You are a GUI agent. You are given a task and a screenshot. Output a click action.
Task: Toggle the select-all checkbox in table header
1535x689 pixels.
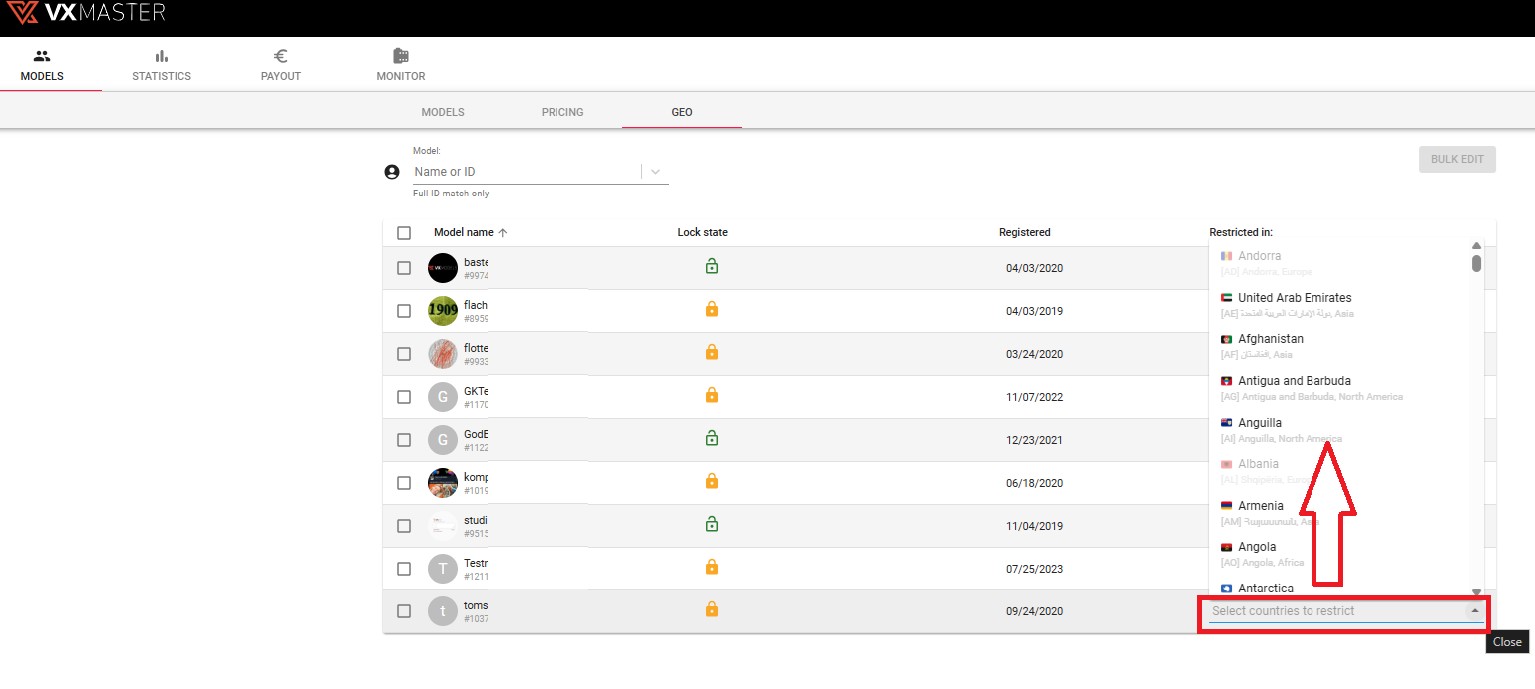(x=404, y=233)
